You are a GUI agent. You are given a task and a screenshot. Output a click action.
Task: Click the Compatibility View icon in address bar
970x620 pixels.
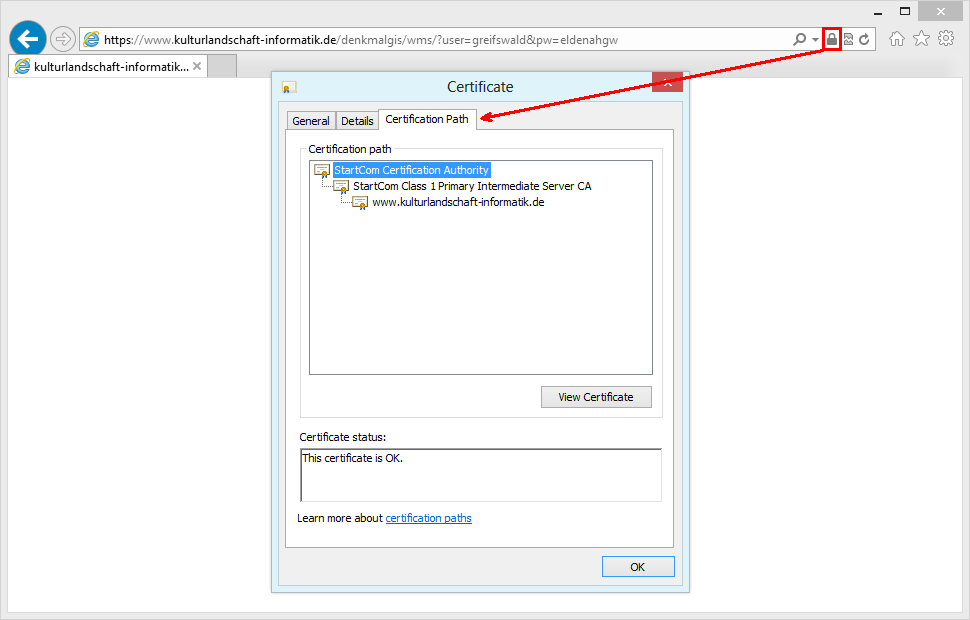[x=849, y=38]
